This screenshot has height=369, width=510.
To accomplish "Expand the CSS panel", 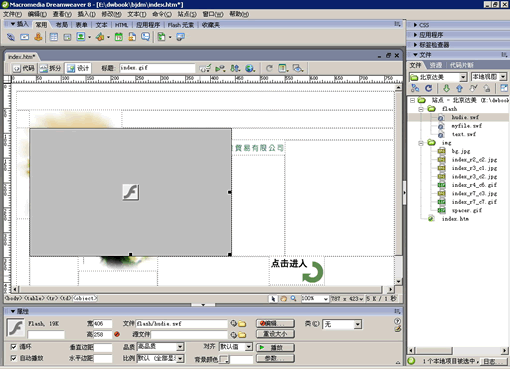I will [x=421, y=25].
